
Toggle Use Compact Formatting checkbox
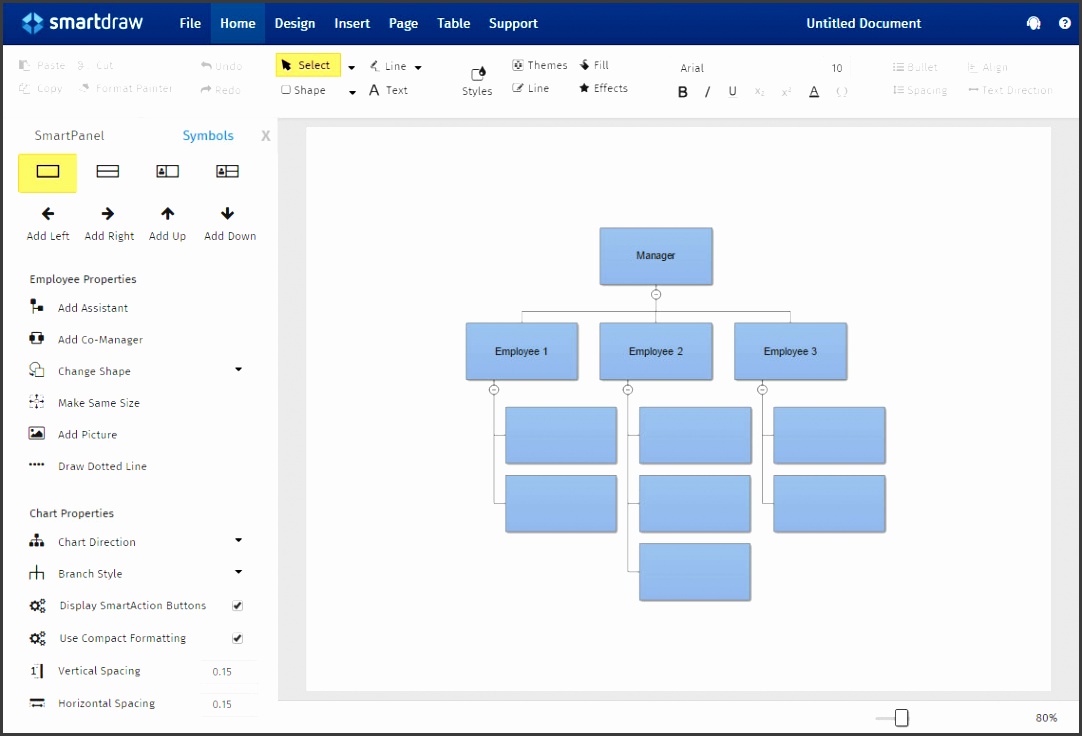click(x=238, y=638)
